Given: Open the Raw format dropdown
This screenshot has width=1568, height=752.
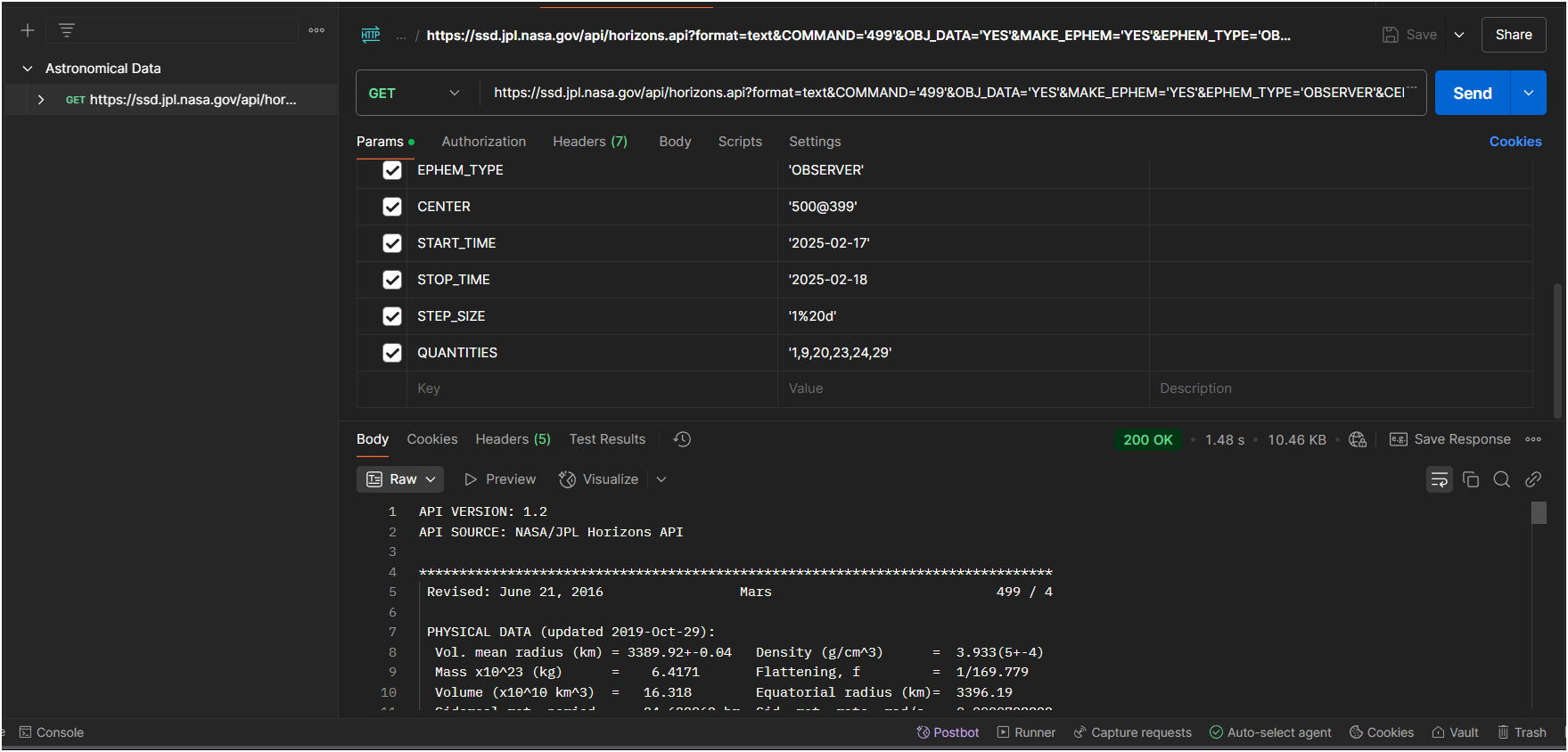Looking at the screenshot, I should coord(400,479).
